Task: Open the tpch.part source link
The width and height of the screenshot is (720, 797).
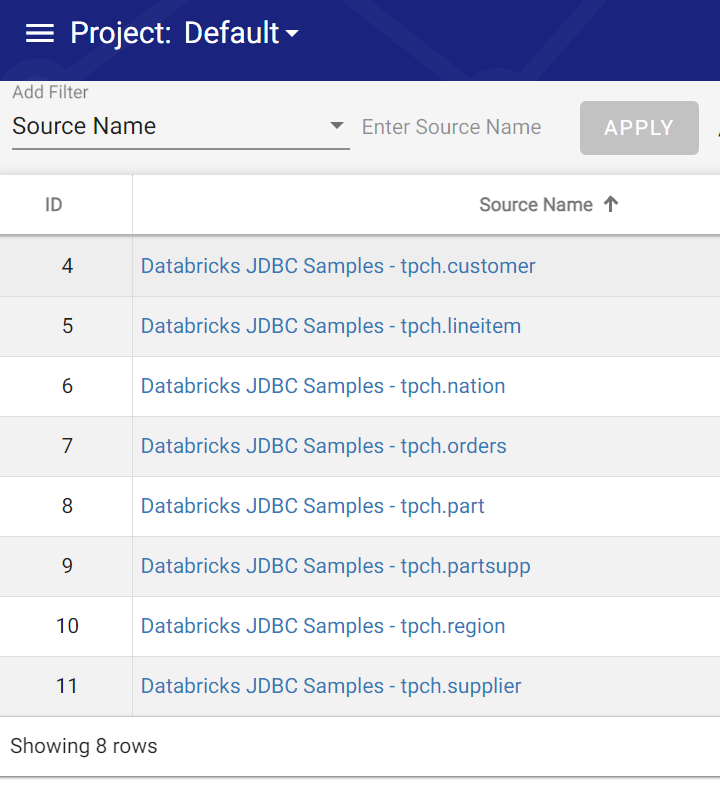Action: pos(312,506)
